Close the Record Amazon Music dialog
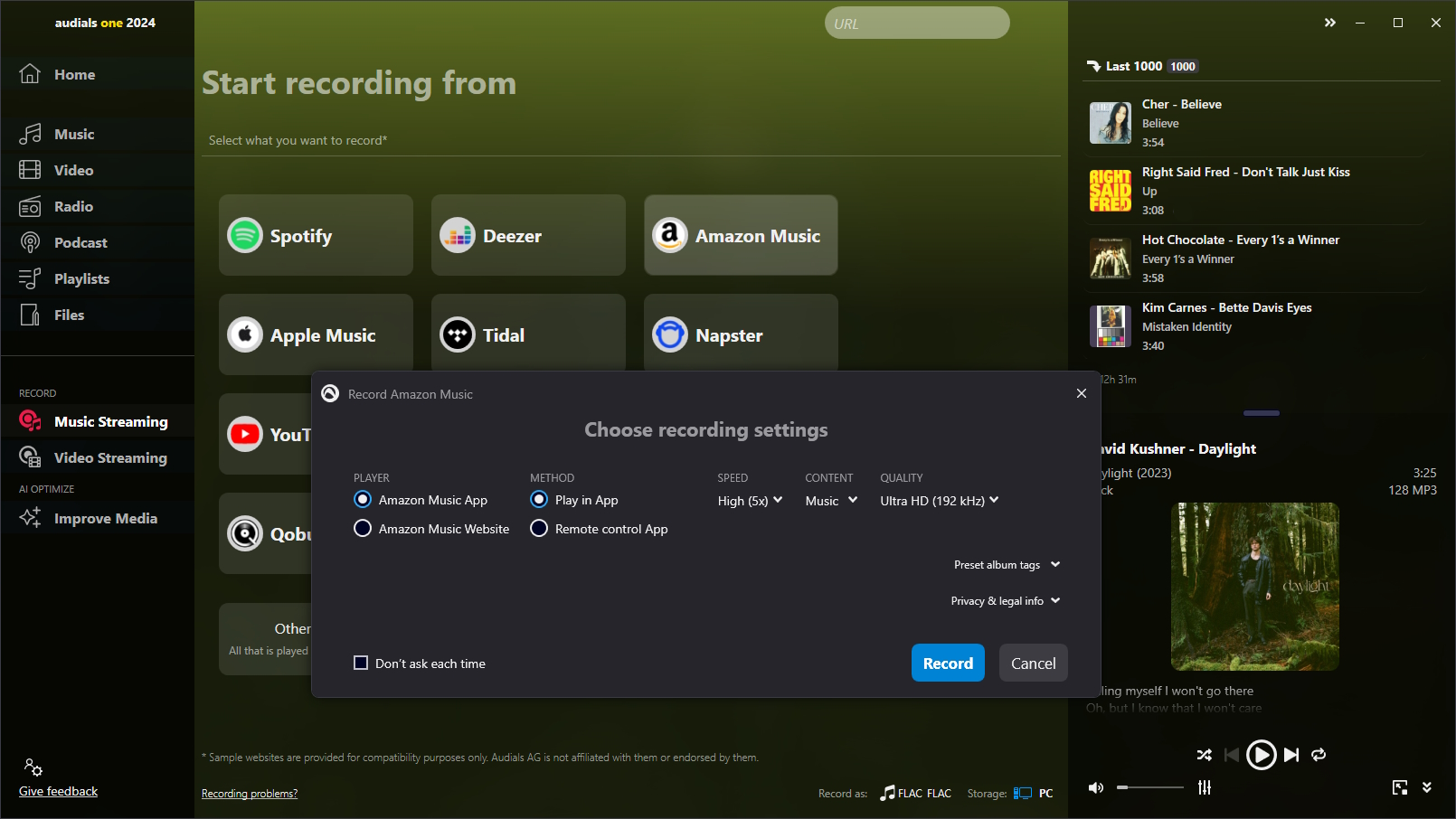The image size is (1456, 819). tap(1082, 393)
